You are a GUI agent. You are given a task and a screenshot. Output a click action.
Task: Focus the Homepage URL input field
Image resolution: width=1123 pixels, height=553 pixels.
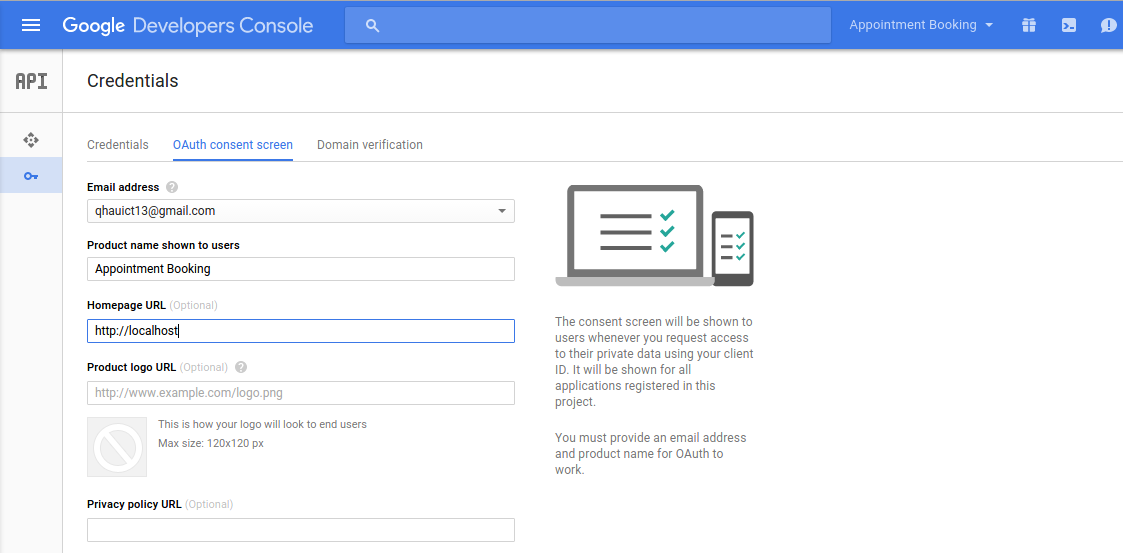tap(300, 331)
